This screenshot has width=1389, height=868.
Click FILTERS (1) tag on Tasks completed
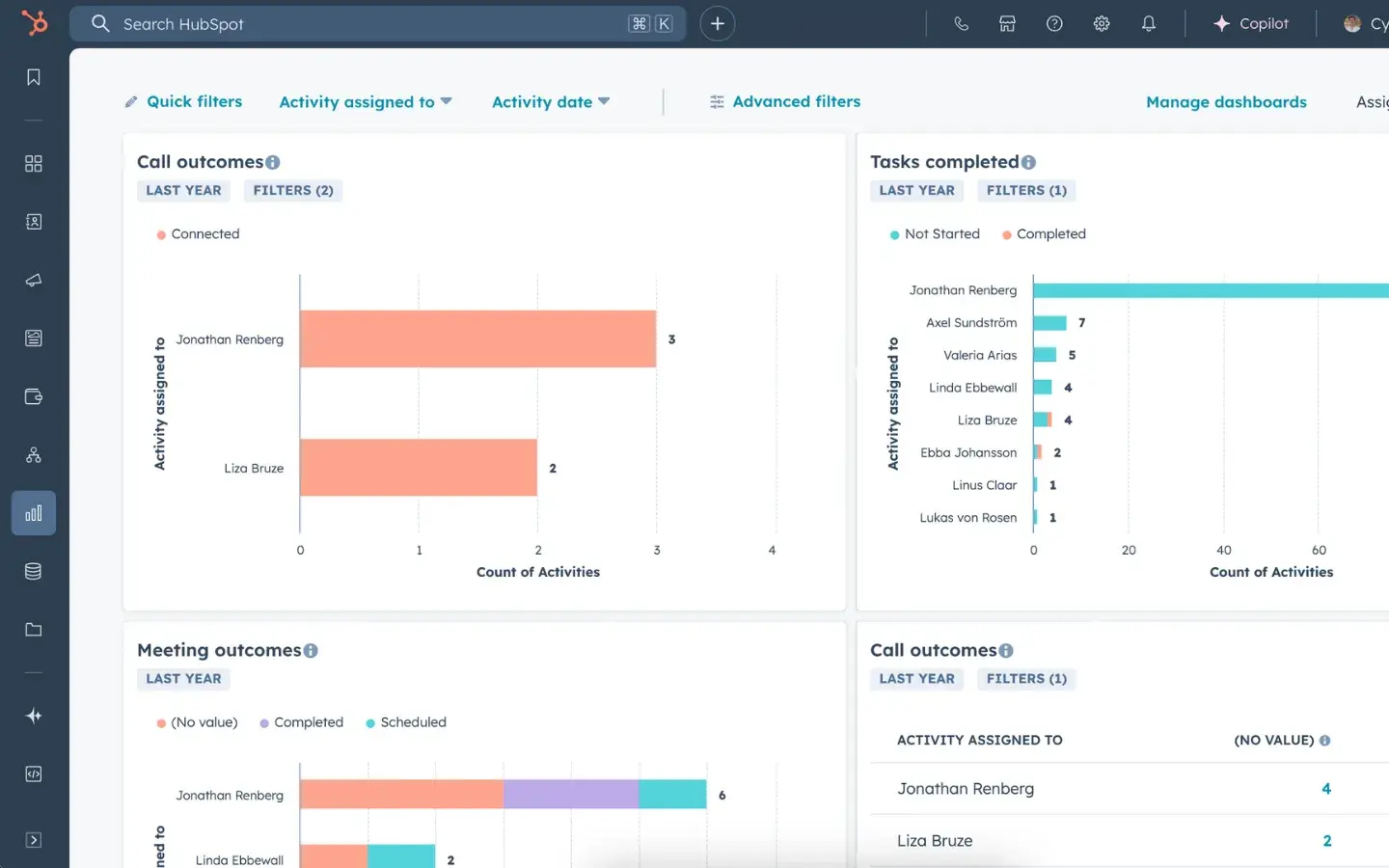(1026, 191)
